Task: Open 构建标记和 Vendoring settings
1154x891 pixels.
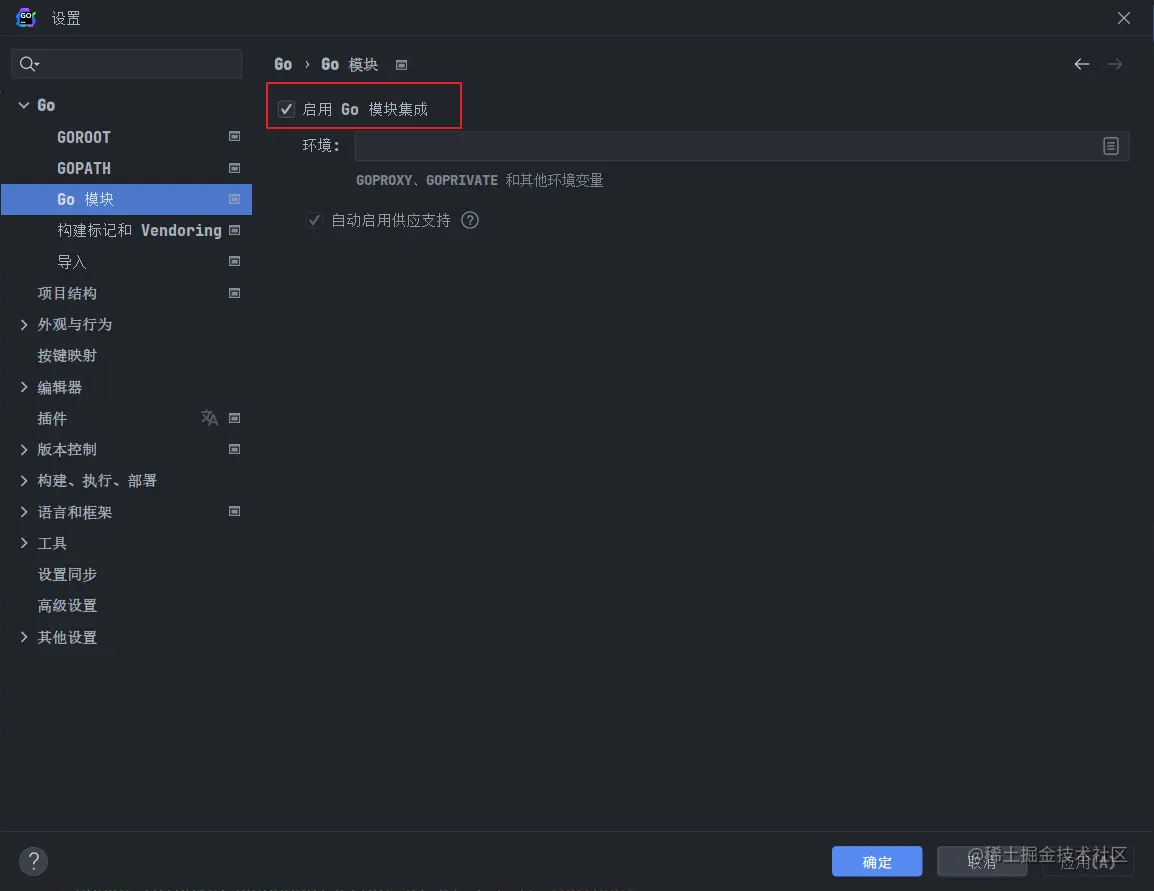Action: (127, 230)
